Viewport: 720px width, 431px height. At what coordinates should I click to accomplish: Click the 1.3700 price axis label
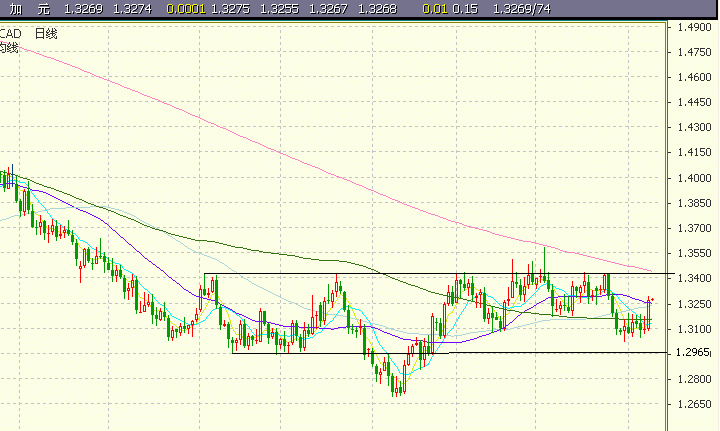click(x=694, y=228)
